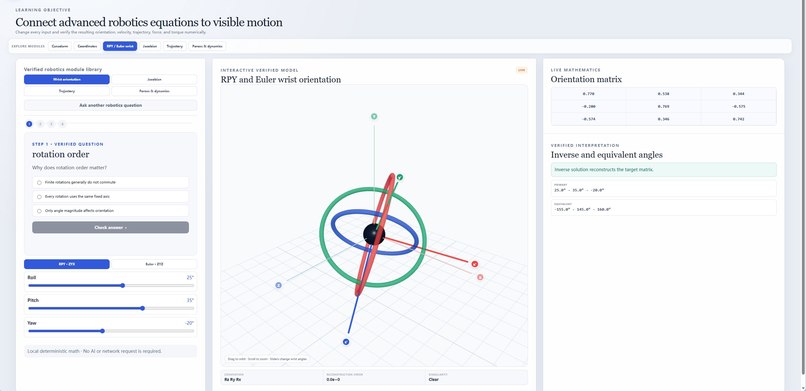Image resolution: width=806 pixels, height=391 pixels.
Task: Select 'Every rotation uses the same fixed axis'
Action: coord(111,196)
